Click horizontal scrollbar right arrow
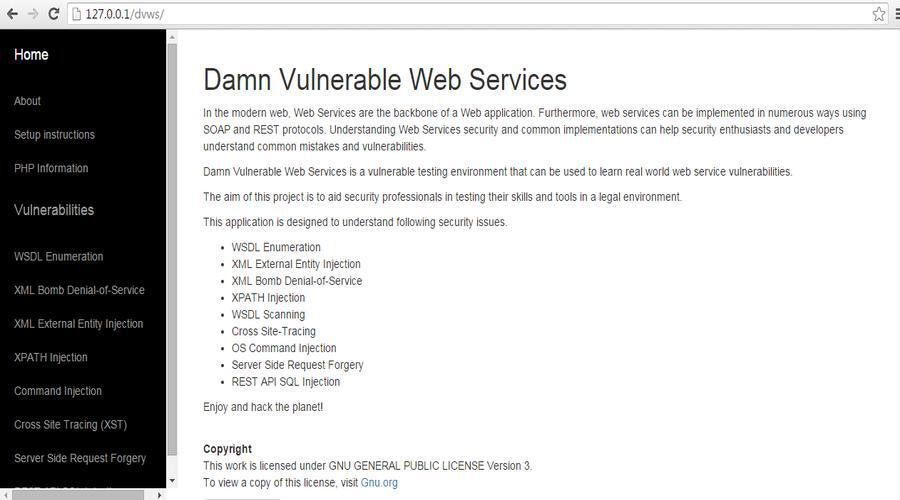The image size is (900, 500). [160, 495]
